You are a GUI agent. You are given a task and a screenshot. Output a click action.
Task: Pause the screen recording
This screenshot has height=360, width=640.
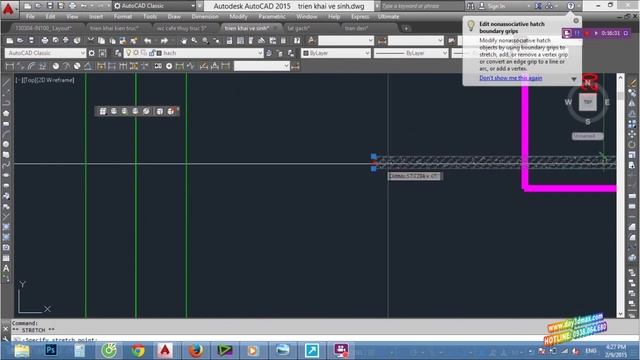point(577,33)
